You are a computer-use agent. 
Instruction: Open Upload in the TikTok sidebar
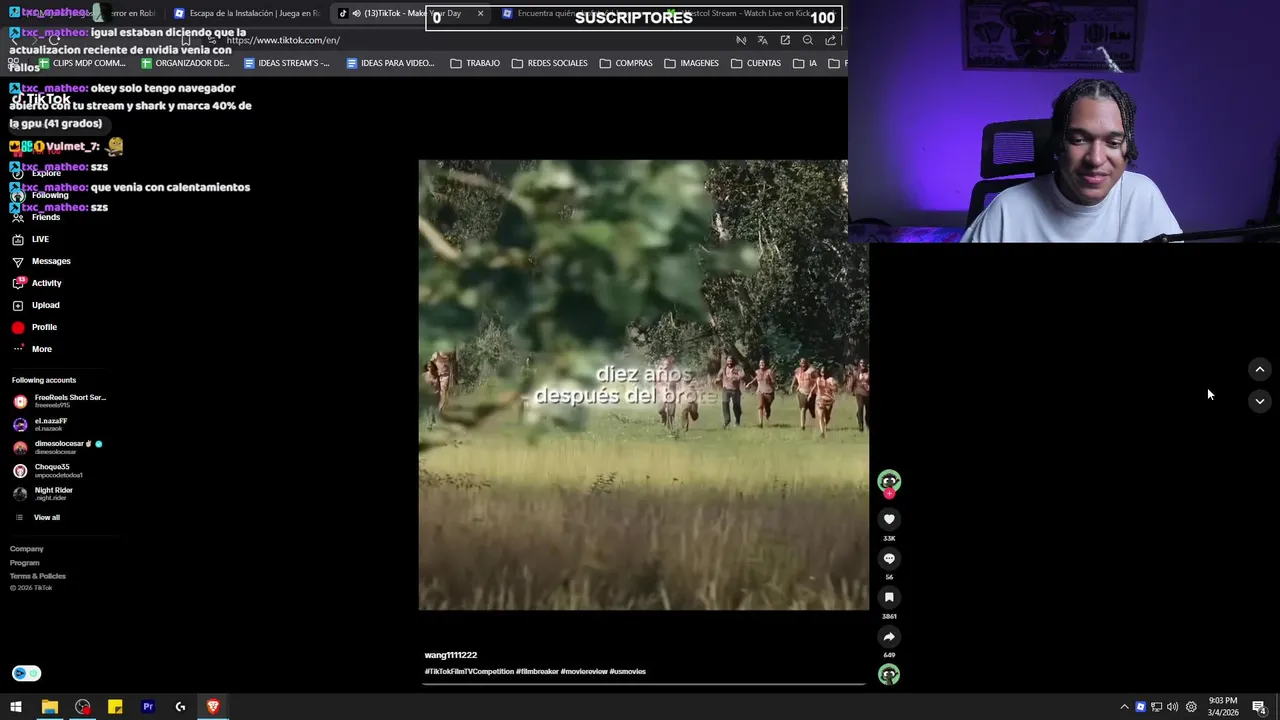click(36, 305)
